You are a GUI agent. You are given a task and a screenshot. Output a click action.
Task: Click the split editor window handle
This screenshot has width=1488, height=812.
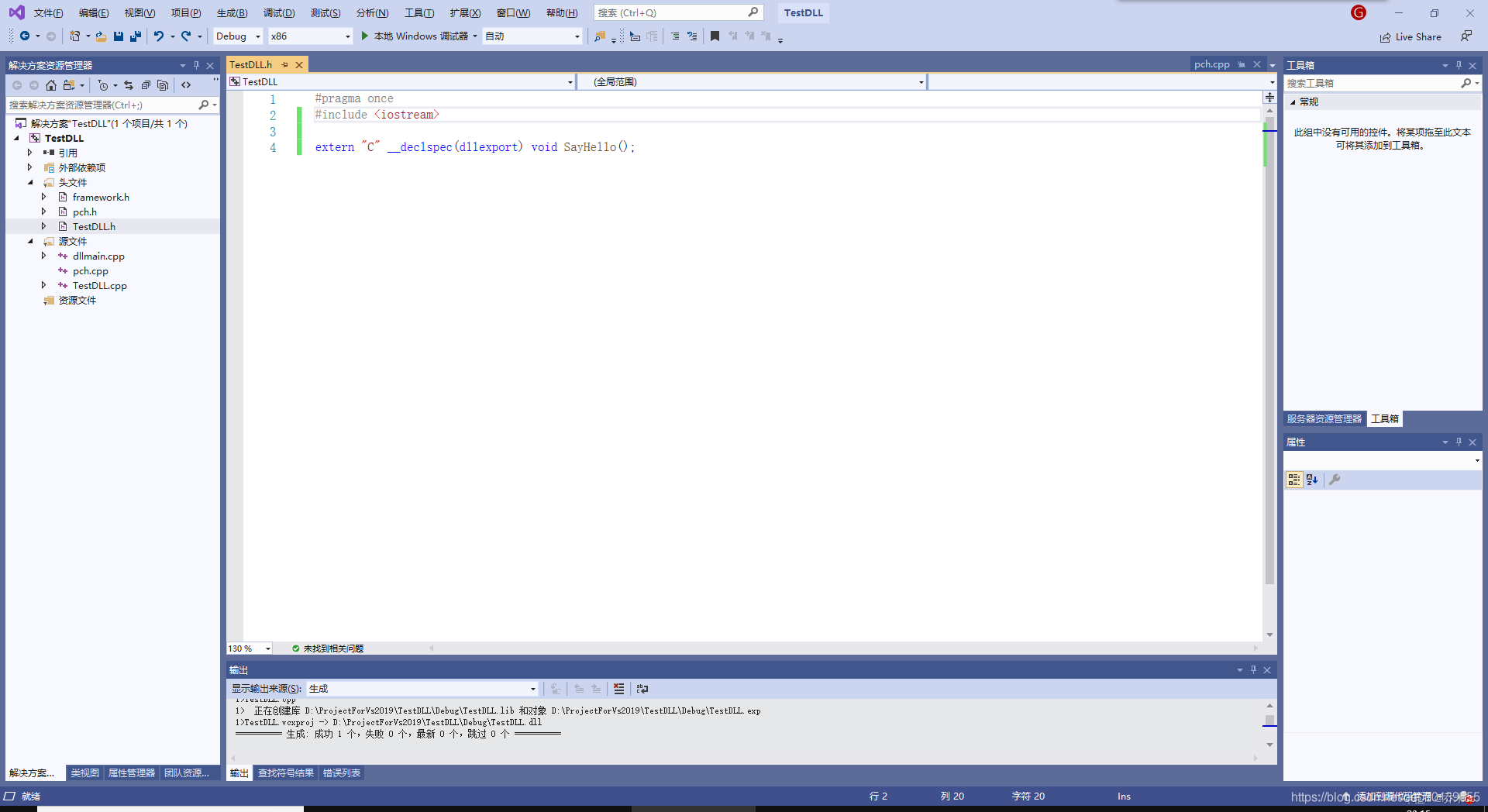tap(1269, 98)
